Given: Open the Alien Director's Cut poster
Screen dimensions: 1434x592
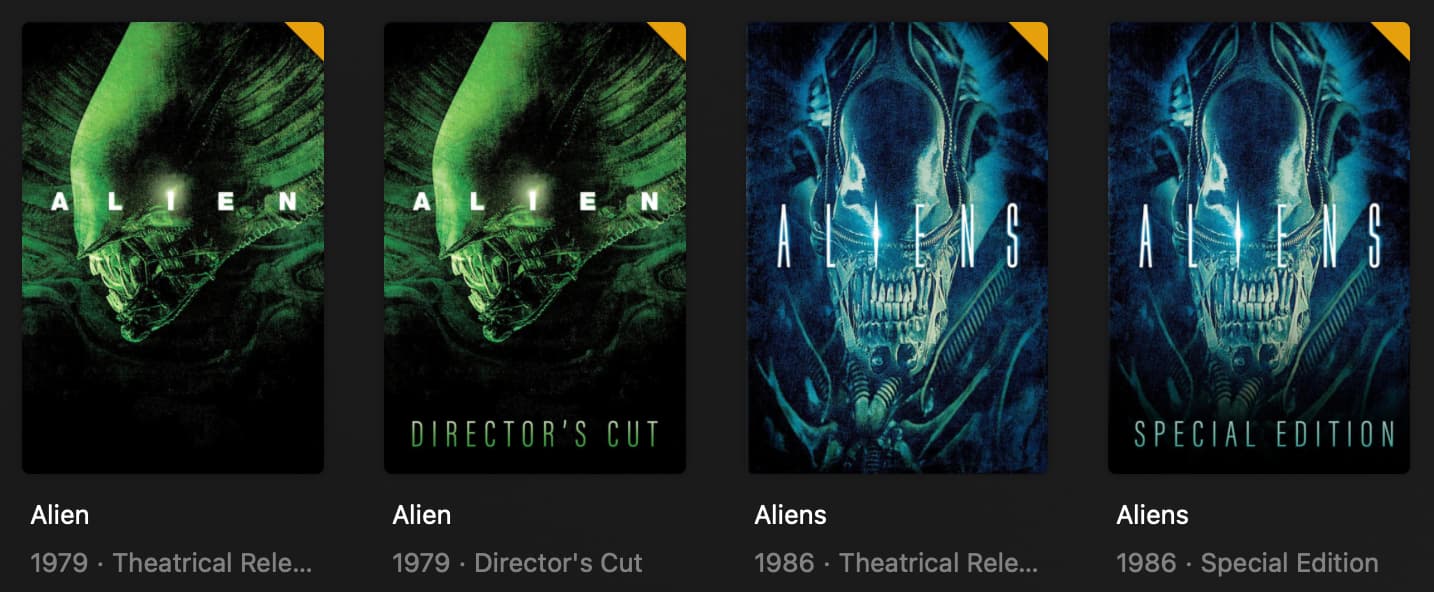Looking at the screenshot, I should 535,247.
